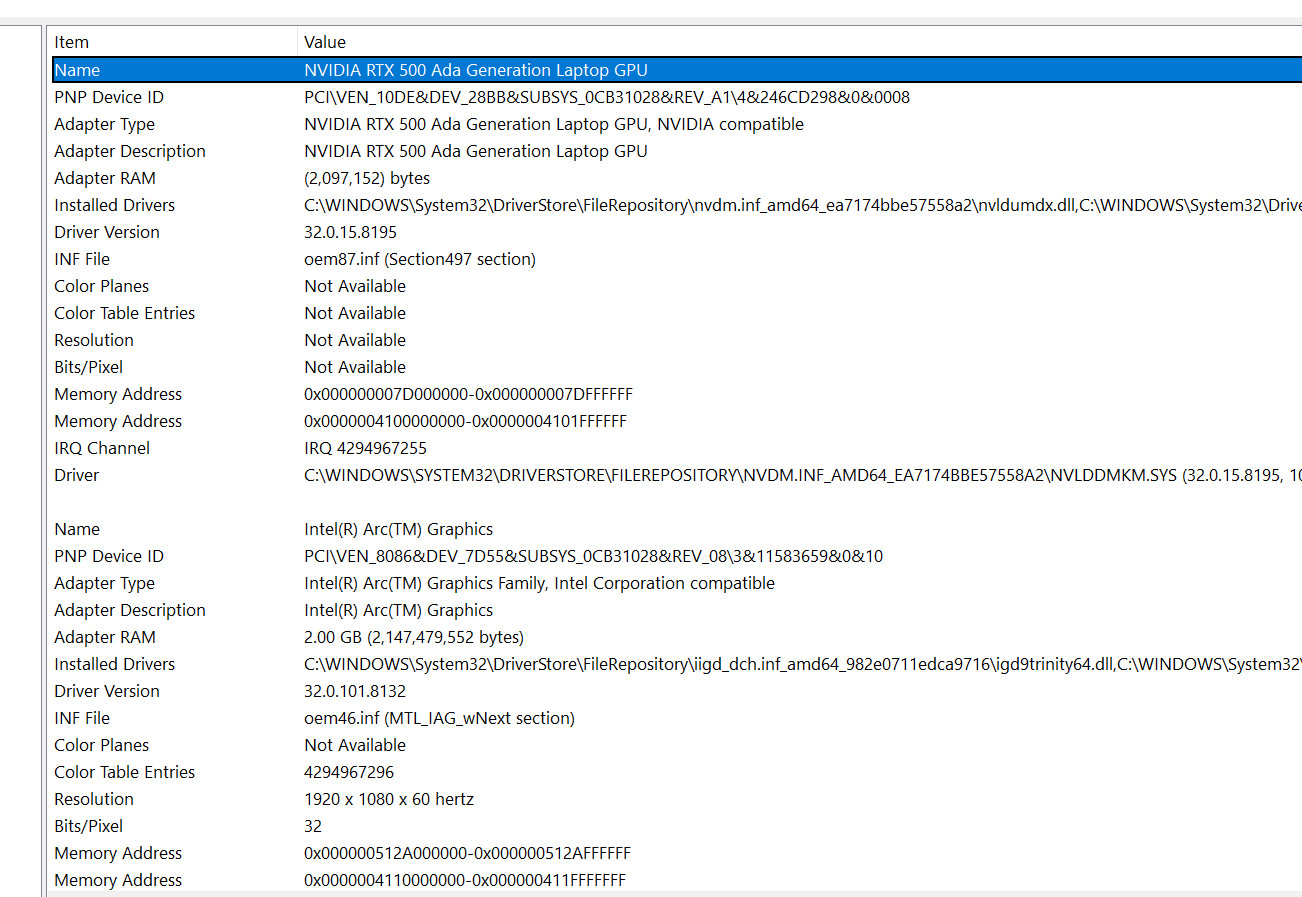Select the Driver Version value 32.0.15.8195

(x=350, y=232)
